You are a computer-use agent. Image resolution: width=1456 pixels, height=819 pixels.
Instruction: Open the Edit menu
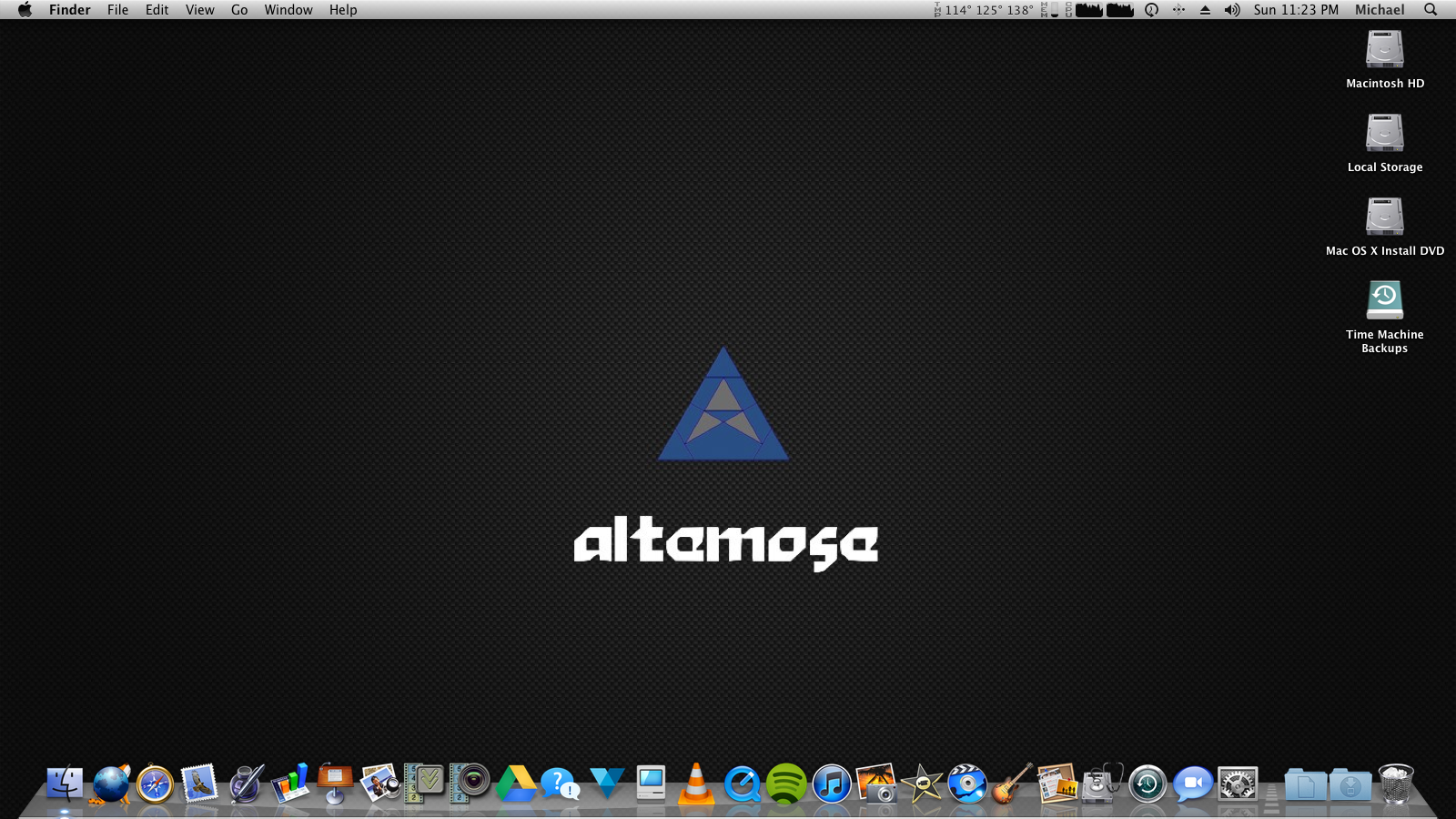(x=157, y=10)
